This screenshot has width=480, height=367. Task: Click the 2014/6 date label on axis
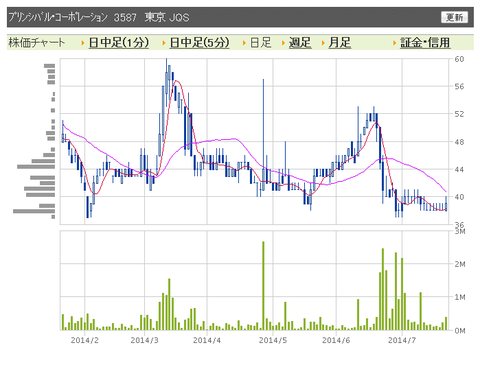(336, 340)
